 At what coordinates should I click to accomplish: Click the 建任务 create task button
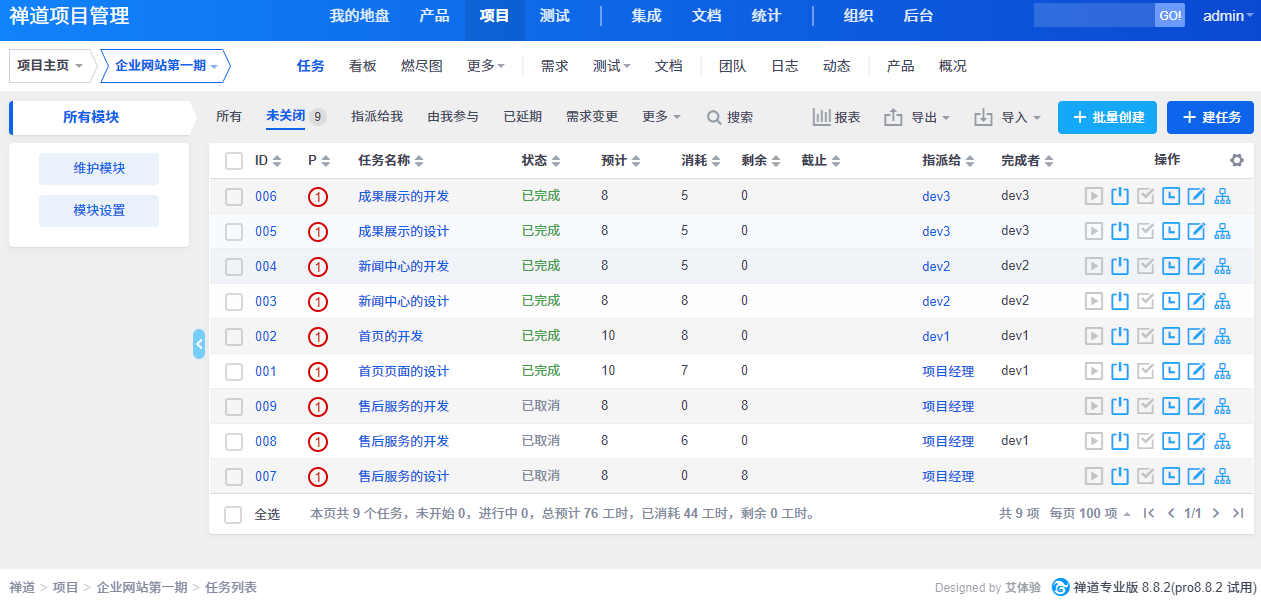[x=1210, y=117]
